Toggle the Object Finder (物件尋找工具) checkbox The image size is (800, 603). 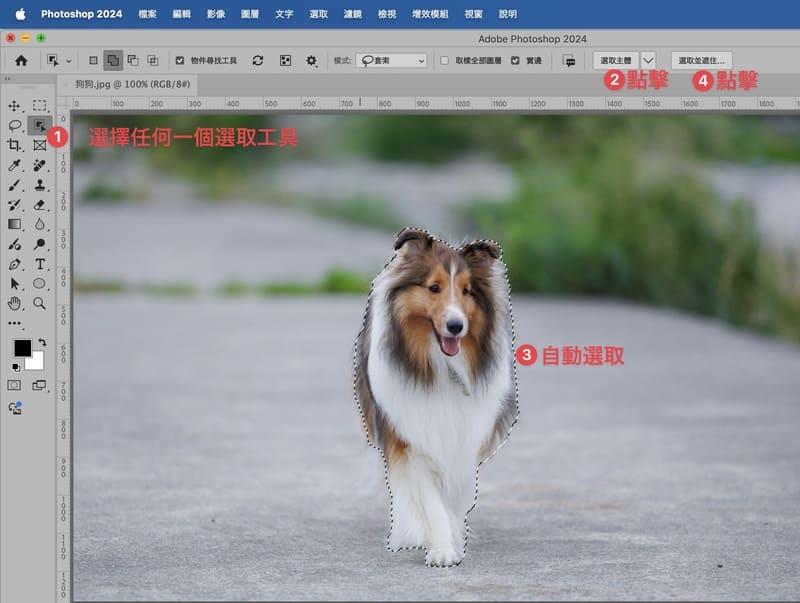(x=180, y=61)
